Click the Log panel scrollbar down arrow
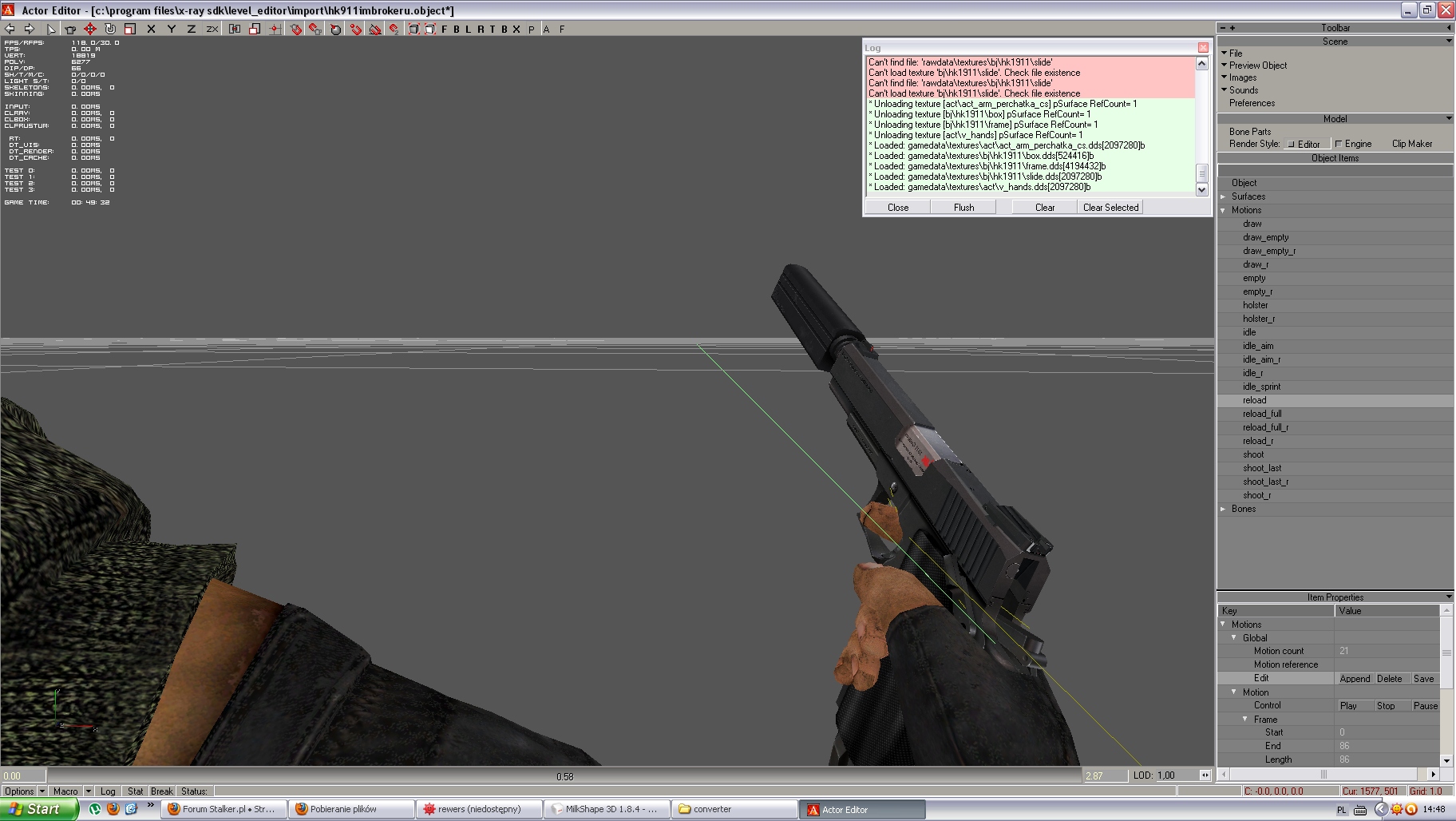This screenshot has width=1456, height=821. [x=1202, y=189]
